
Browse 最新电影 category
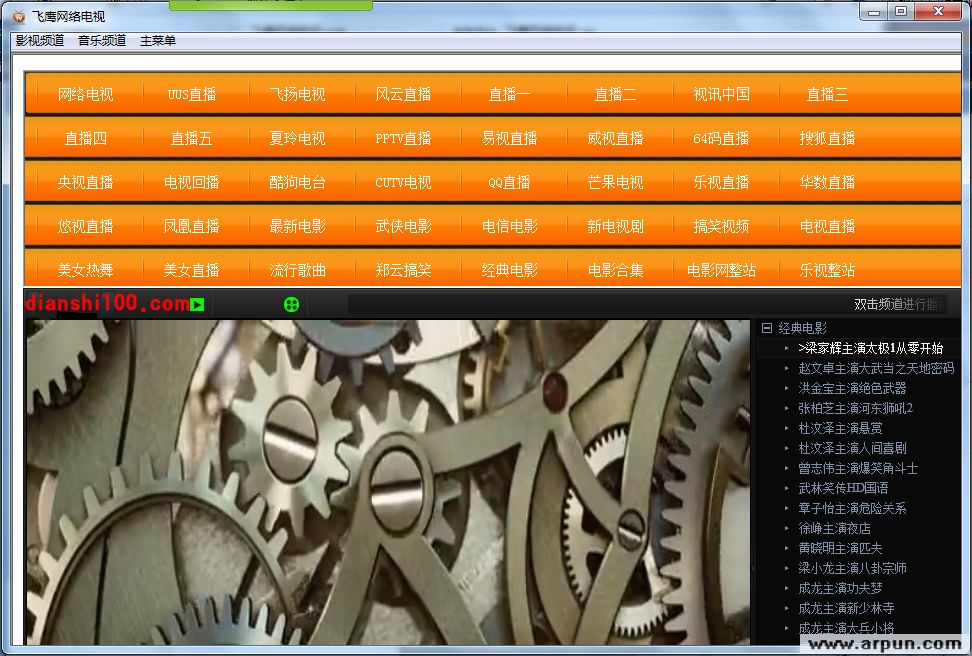coord(298,226)
